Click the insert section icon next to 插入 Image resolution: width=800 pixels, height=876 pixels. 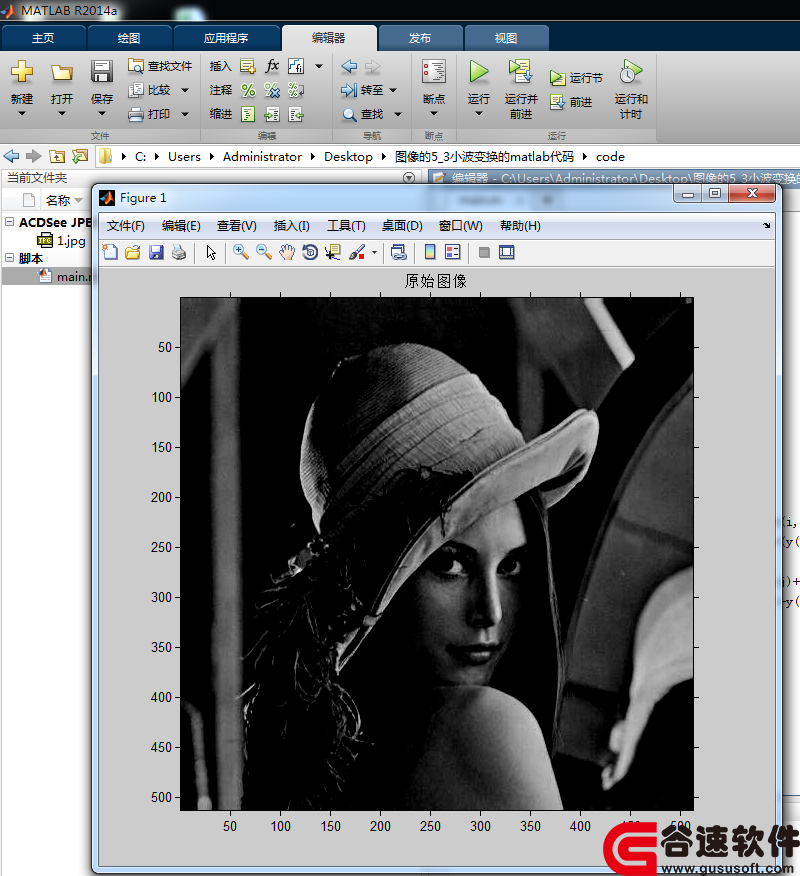pos(248,66)
